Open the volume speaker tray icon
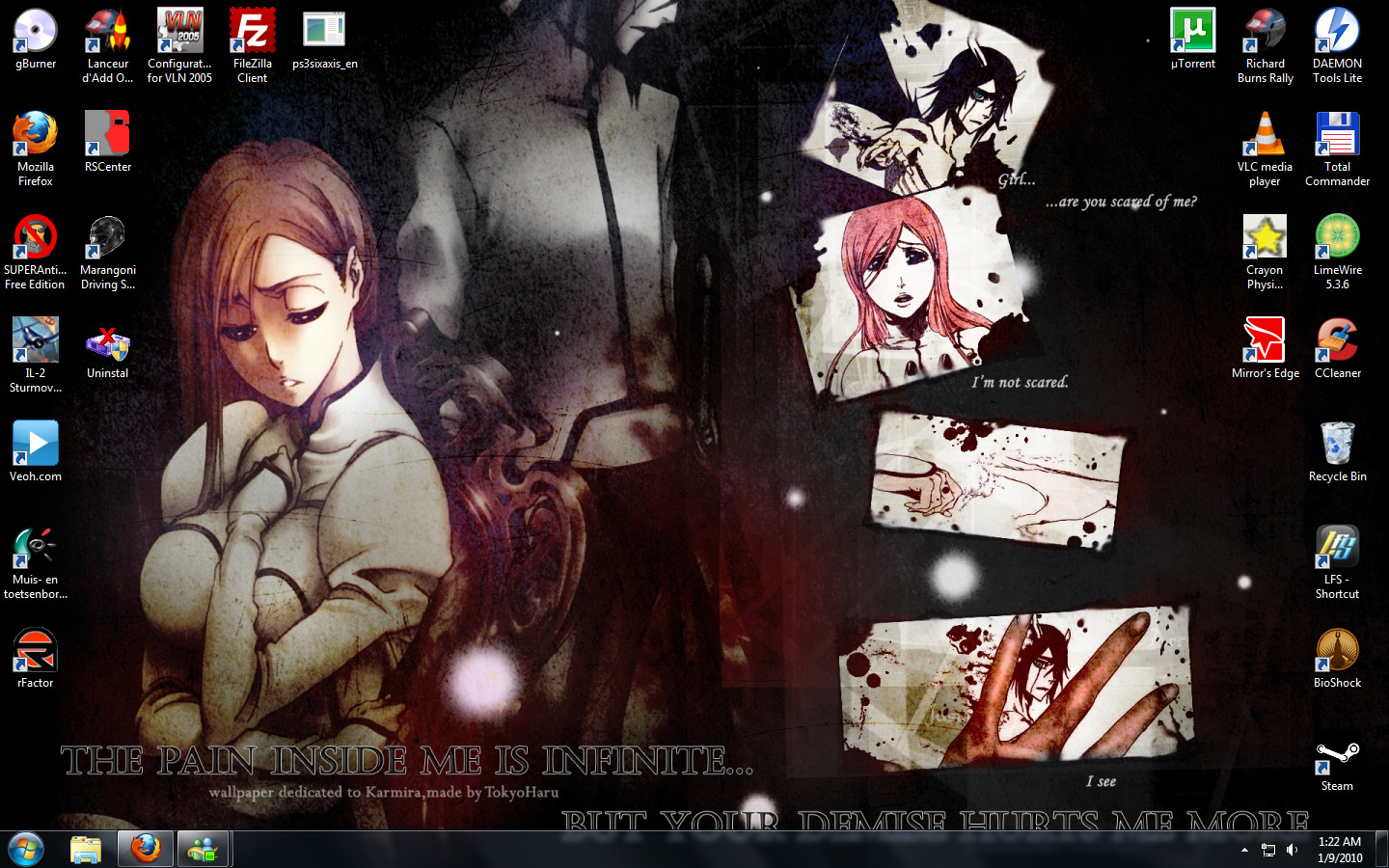 [1293, 850]
